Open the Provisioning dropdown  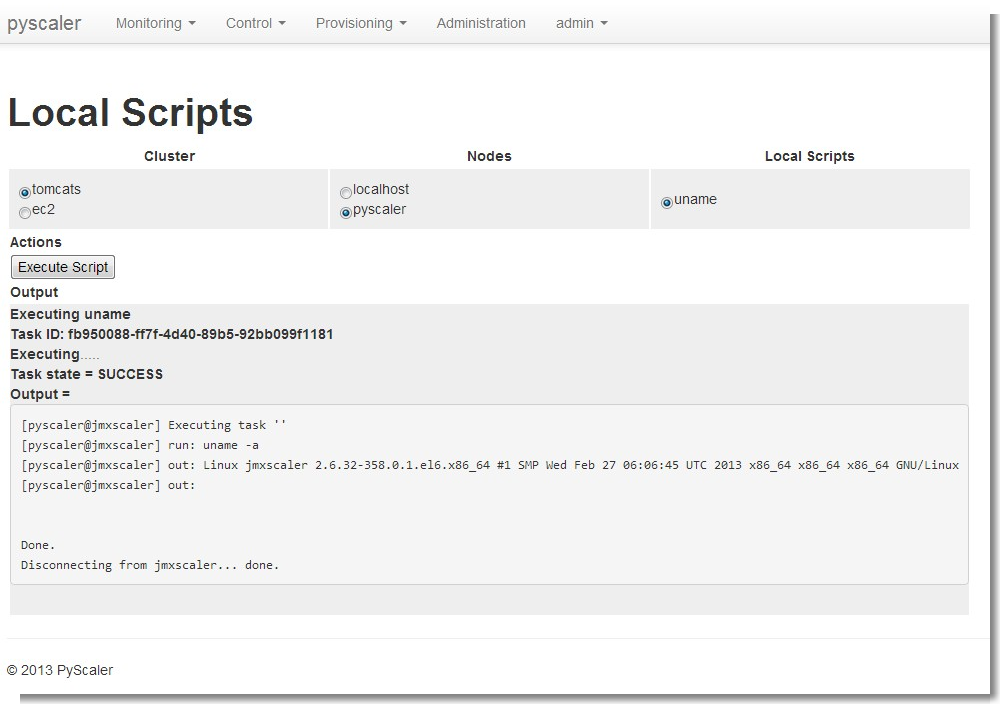coord(361,23)
